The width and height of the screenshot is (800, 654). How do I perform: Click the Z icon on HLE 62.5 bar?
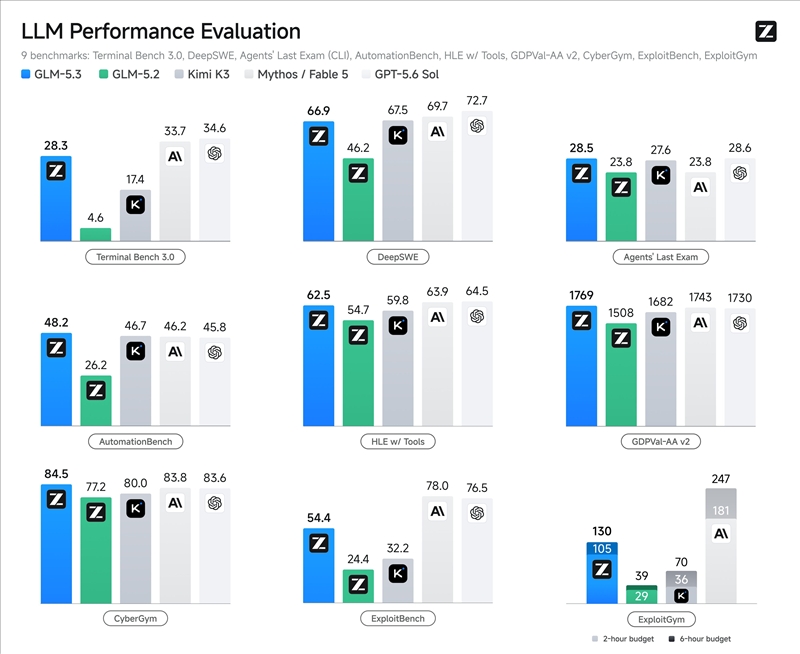pos(319,320)
